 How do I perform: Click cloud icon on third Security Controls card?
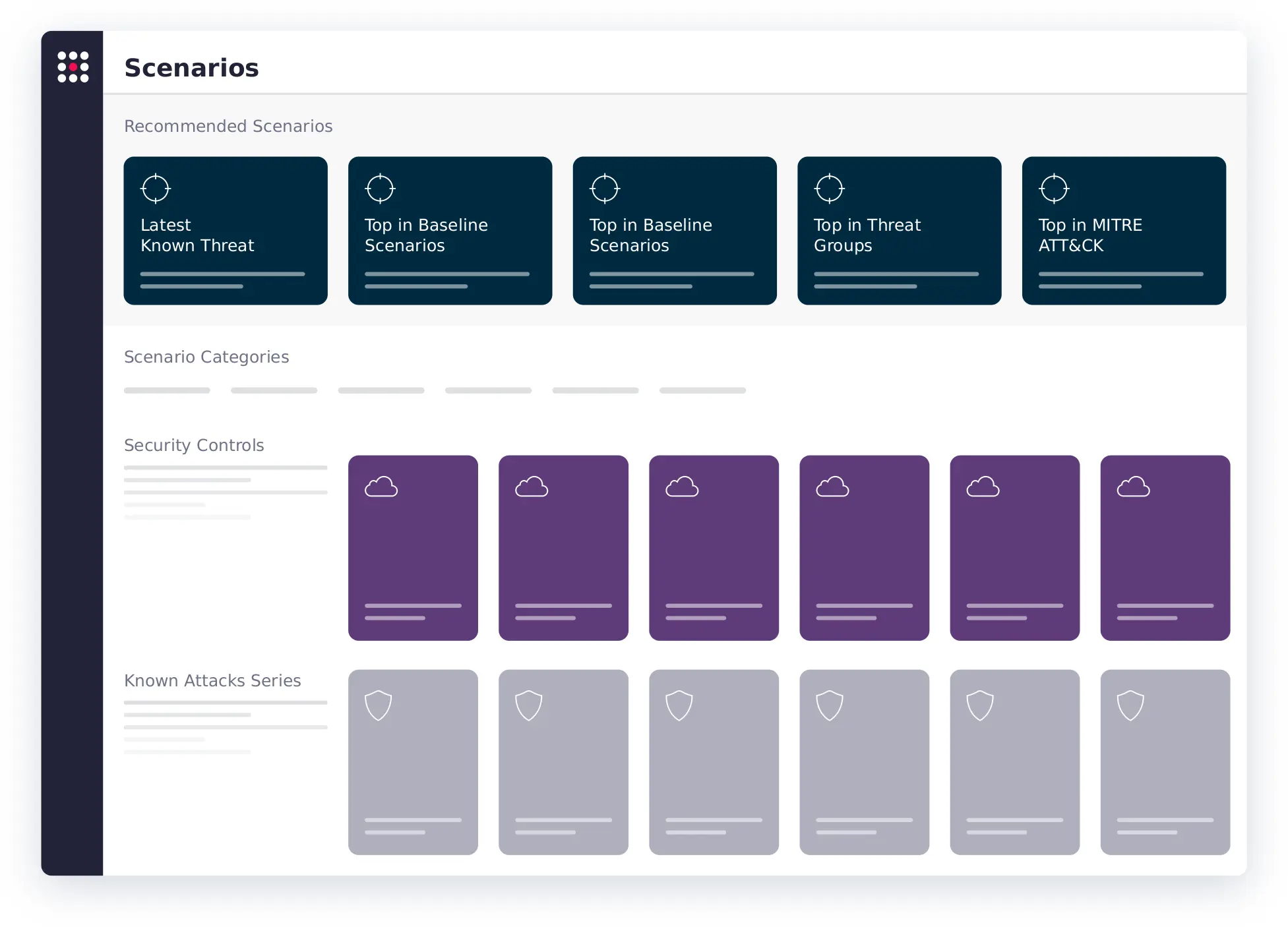pos(682,487)
